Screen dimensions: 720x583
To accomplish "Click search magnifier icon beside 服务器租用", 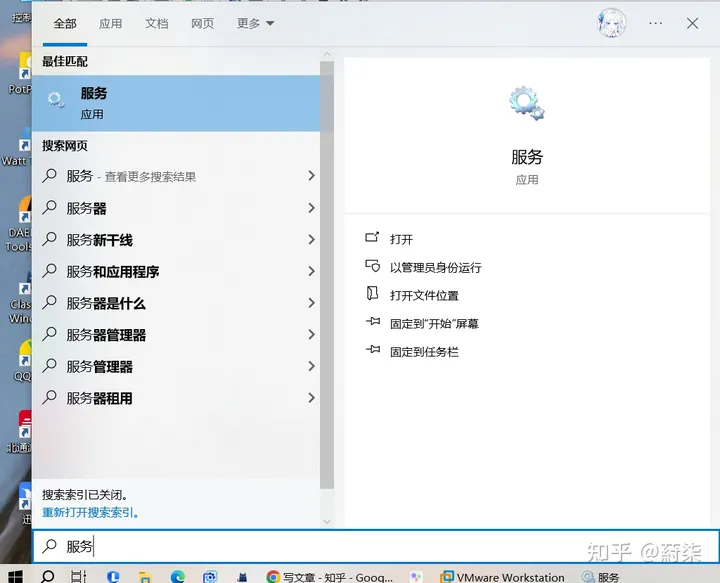I will (49, 398).
